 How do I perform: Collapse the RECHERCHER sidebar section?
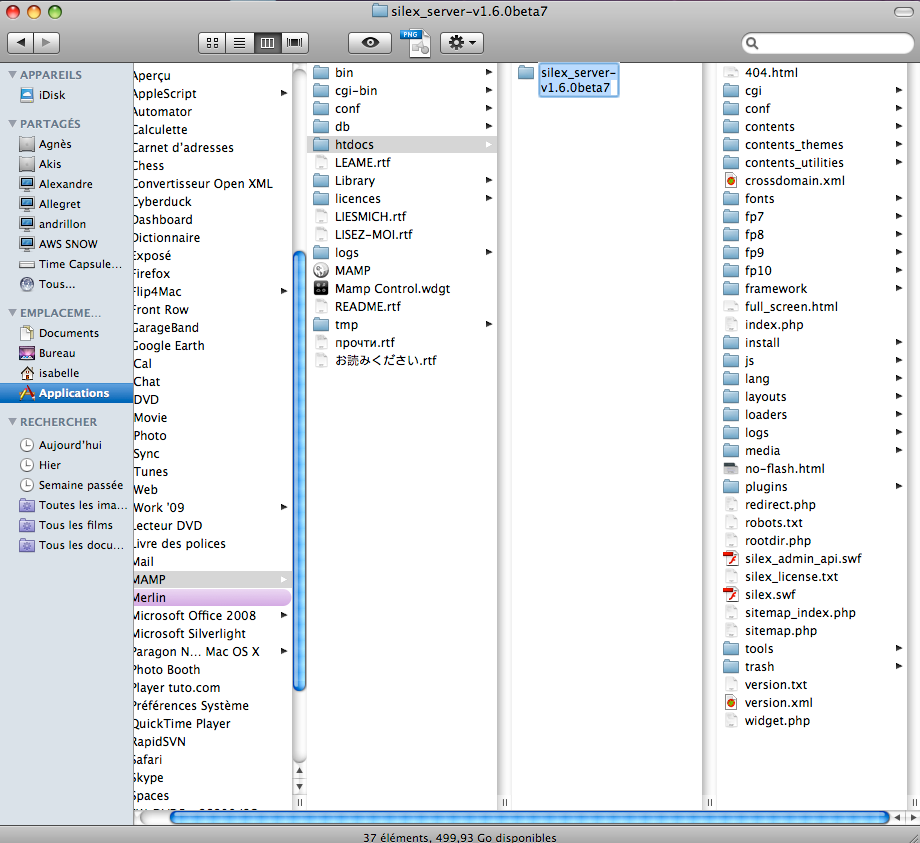(12, 422)
